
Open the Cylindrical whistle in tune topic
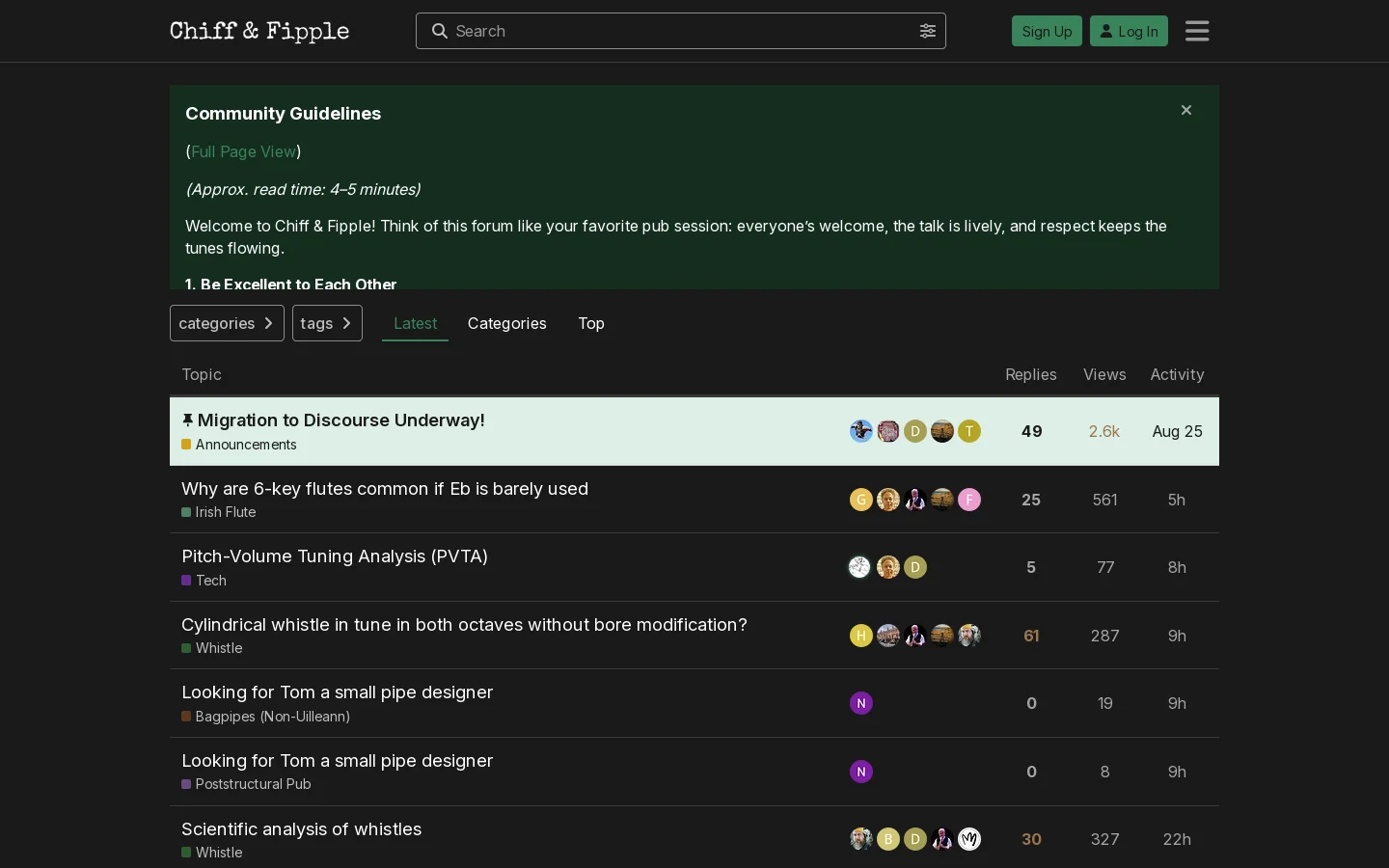(464, 625)
